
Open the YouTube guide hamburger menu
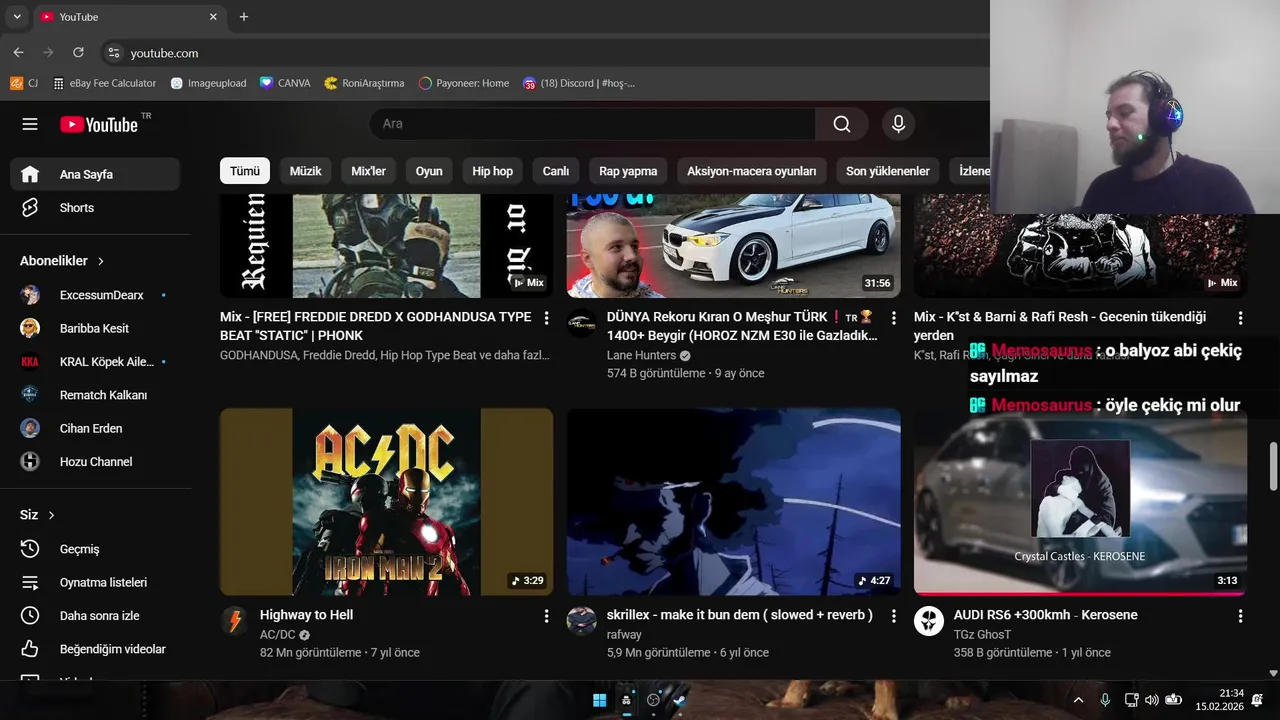click(30, 124)
